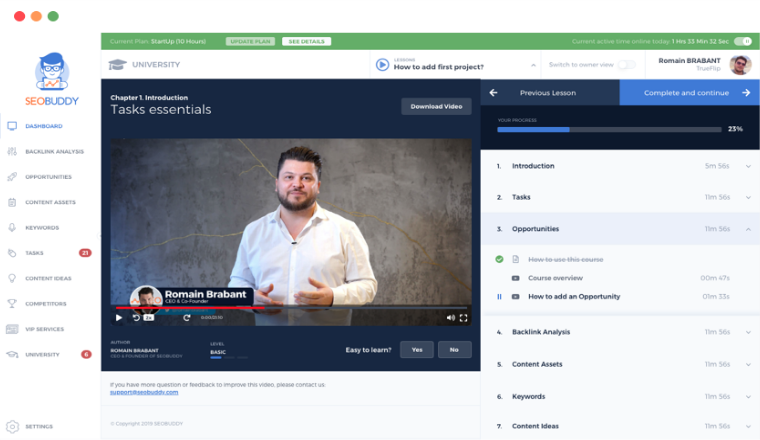Click the Download Video button
This screenshot has height=440, width=760.
point(436,107)
